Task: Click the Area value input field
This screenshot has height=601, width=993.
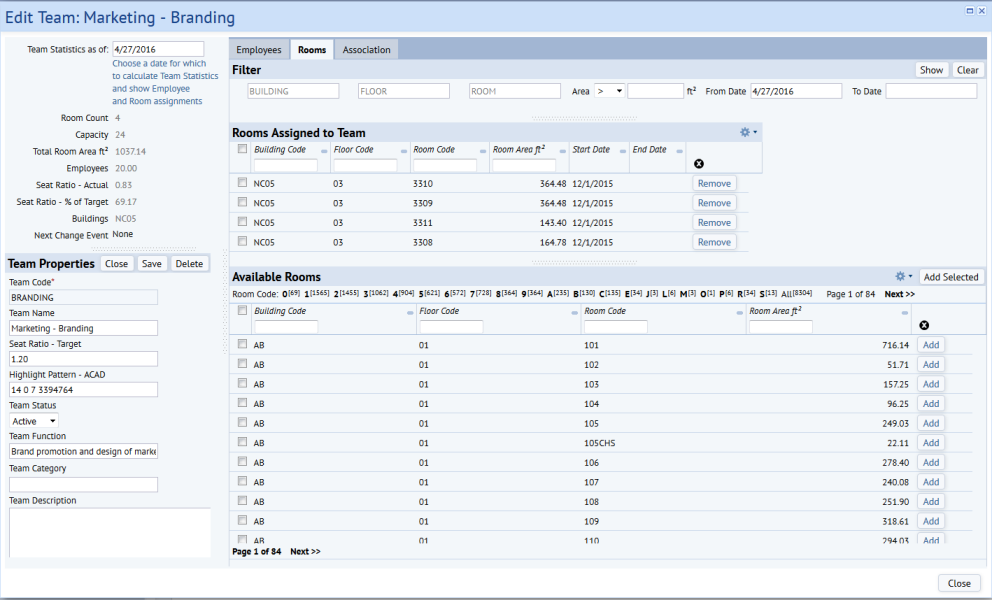Action: pyautogui.click(x=655, y=91)
